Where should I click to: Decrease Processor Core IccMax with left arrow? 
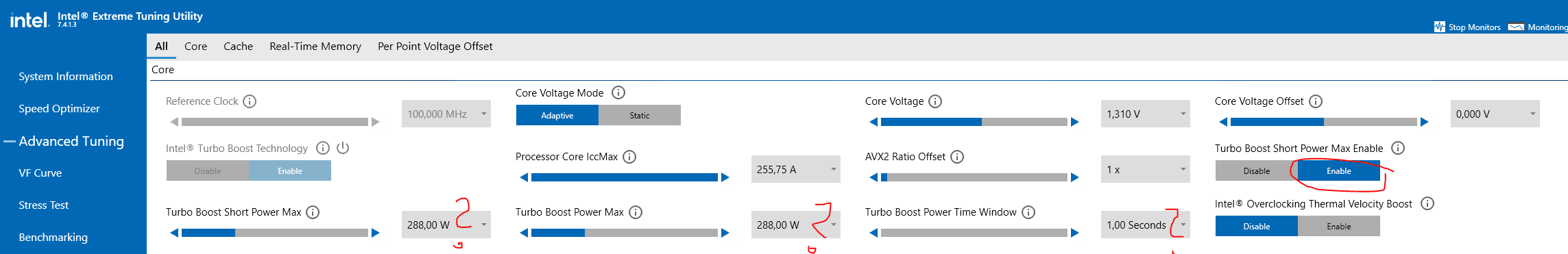tap(524, 177)
